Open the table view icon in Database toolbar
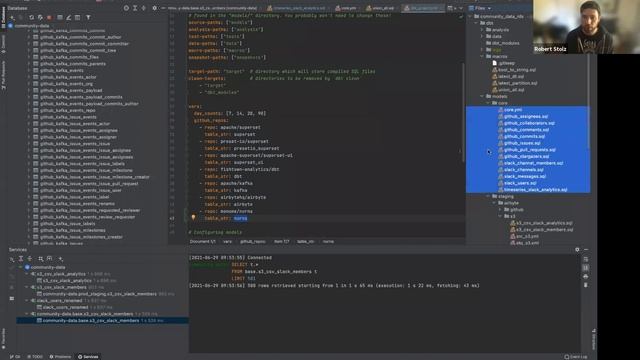This screenshot has height=360, width=640. [60, 18]
